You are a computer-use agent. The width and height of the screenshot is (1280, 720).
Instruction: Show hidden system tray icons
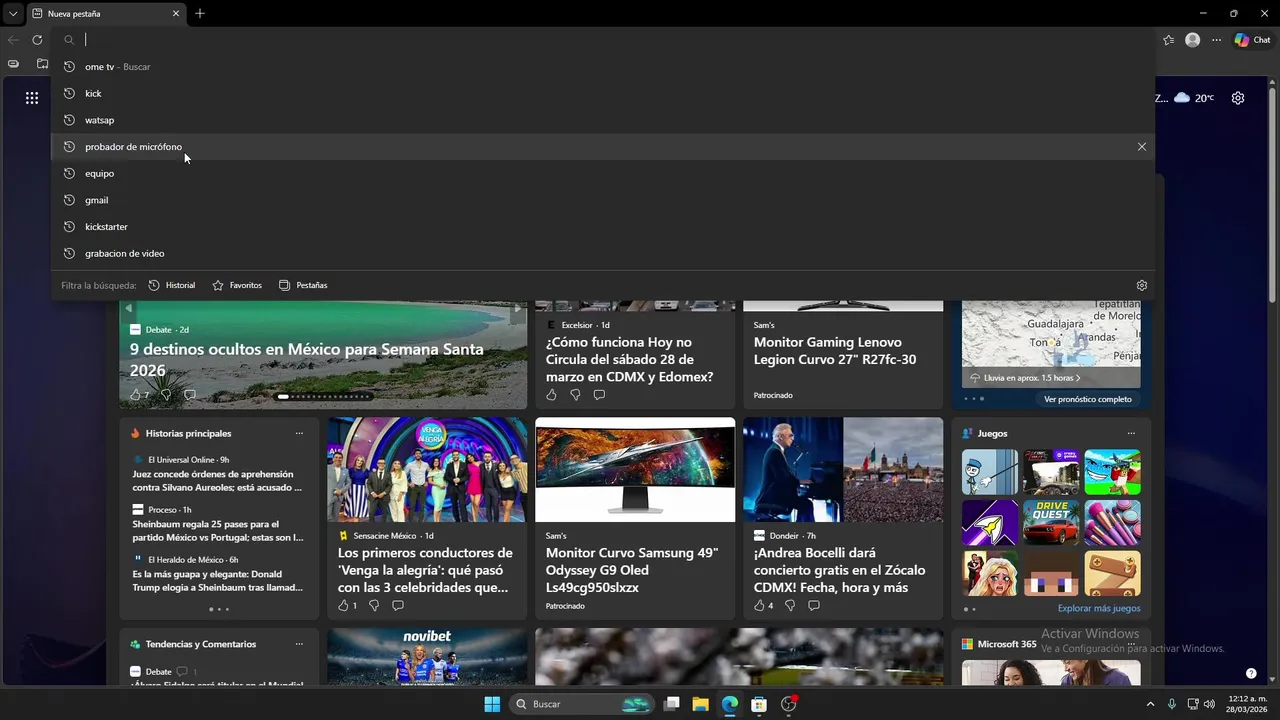(1150, 704)
